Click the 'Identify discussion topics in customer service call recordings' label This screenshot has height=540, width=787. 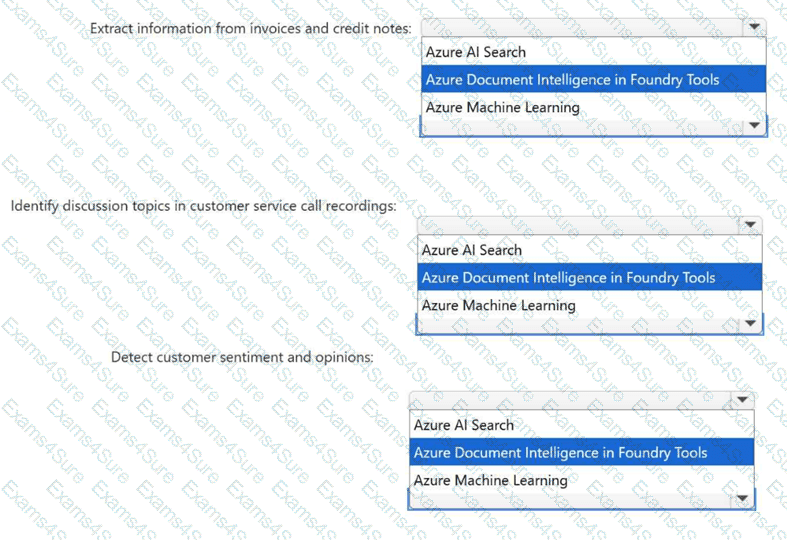pos(203,206)
